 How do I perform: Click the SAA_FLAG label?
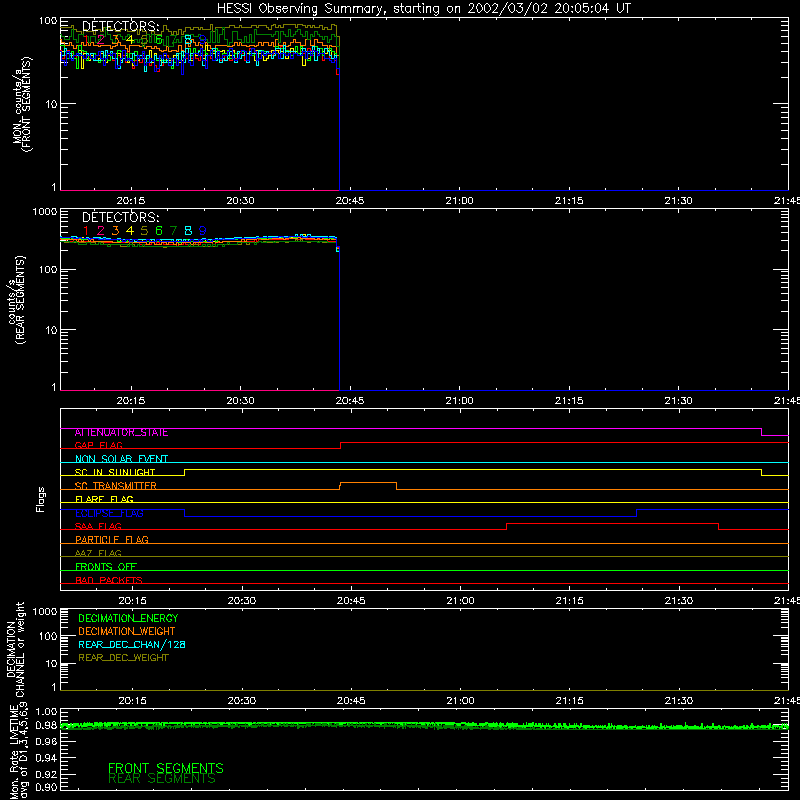coord(98,526)
